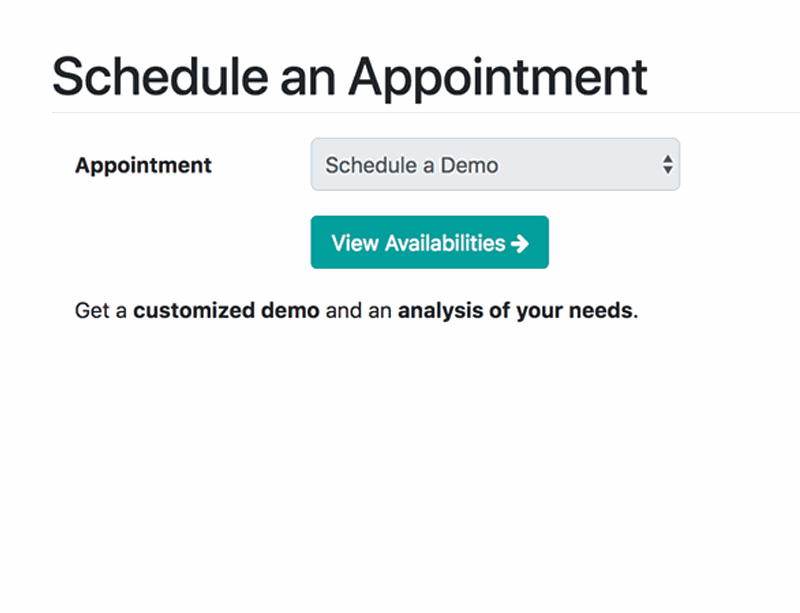Click the Appointment field label

(143, 165)
